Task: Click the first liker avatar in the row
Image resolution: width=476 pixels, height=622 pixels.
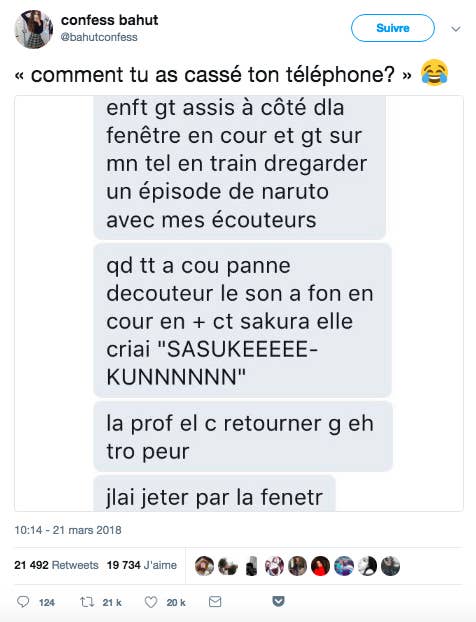Action: (x=205, y=566)
